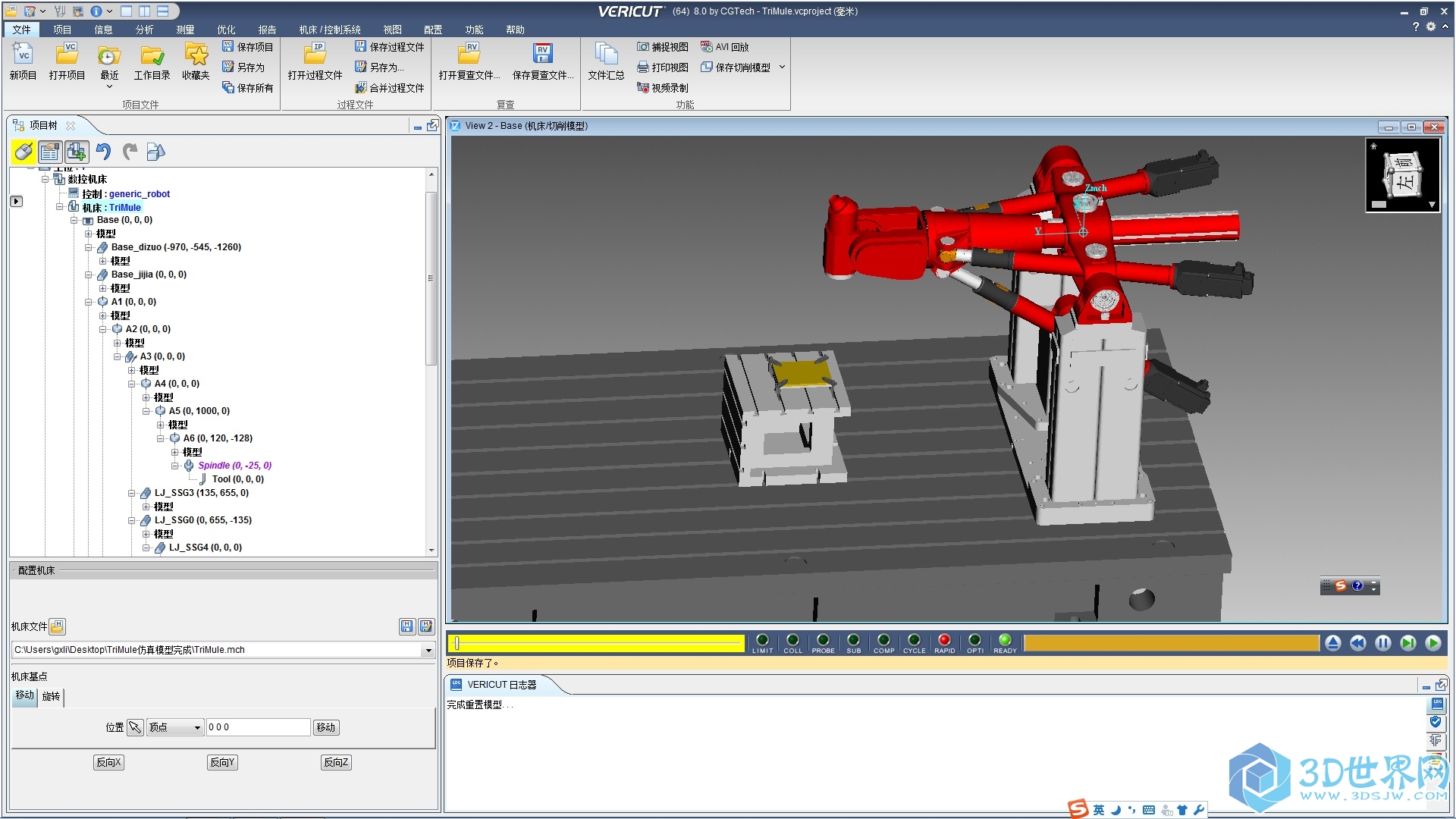This screenshot has height=819, width=1456.
Task: Click 捕捉视图 capture view
Action: tap(662, 47)
